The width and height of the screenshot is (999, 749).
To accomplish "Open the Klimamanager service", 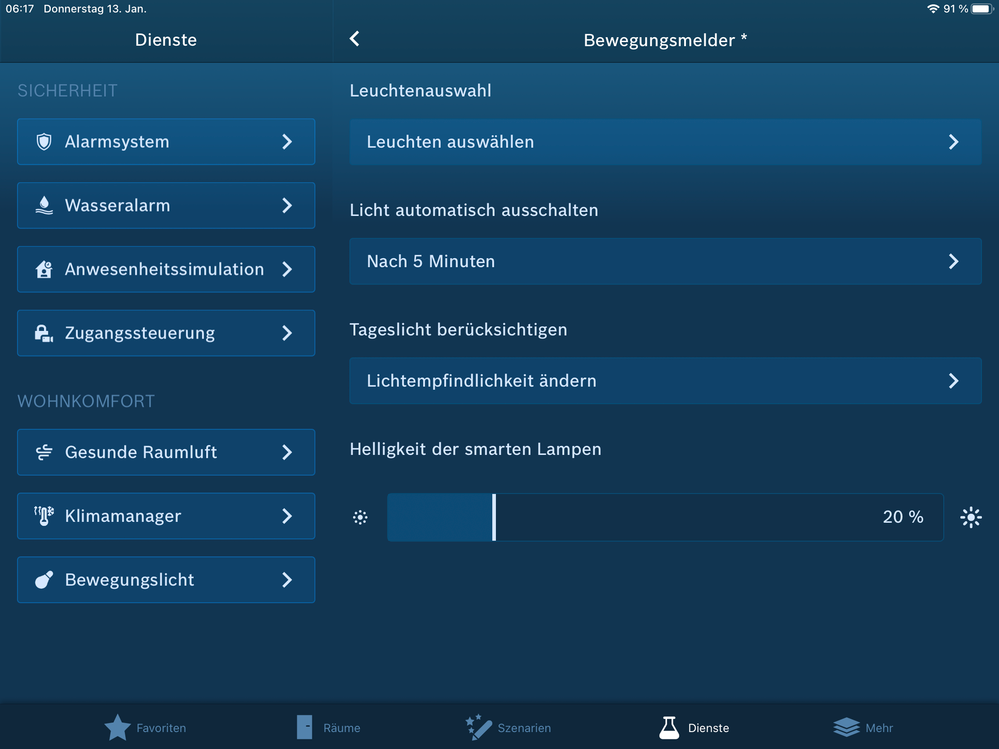I will pyautogui.click(x=166, y=516).
